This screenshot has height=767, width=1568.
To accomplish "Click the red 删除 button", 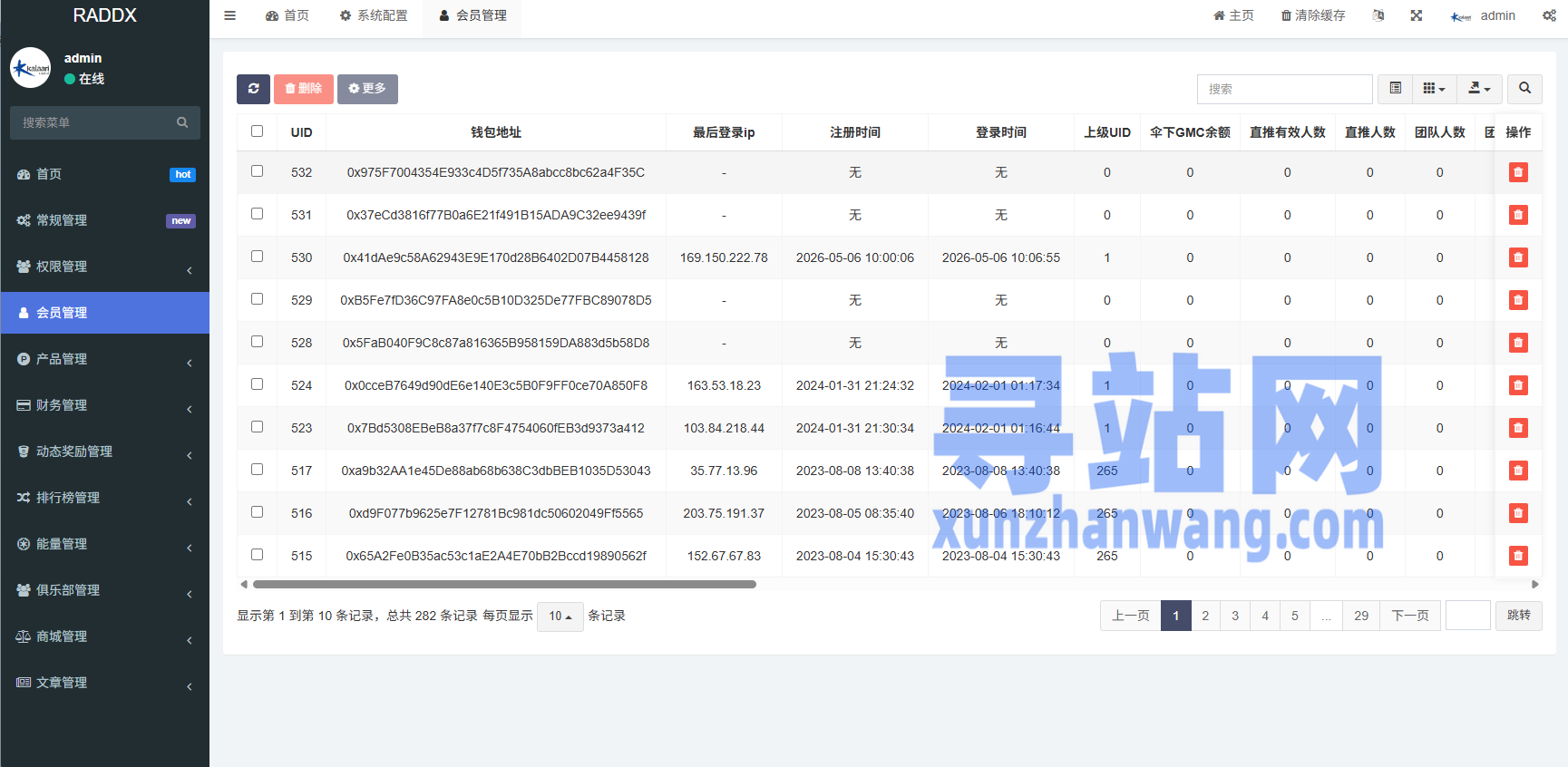I will (x=304, y=89).
